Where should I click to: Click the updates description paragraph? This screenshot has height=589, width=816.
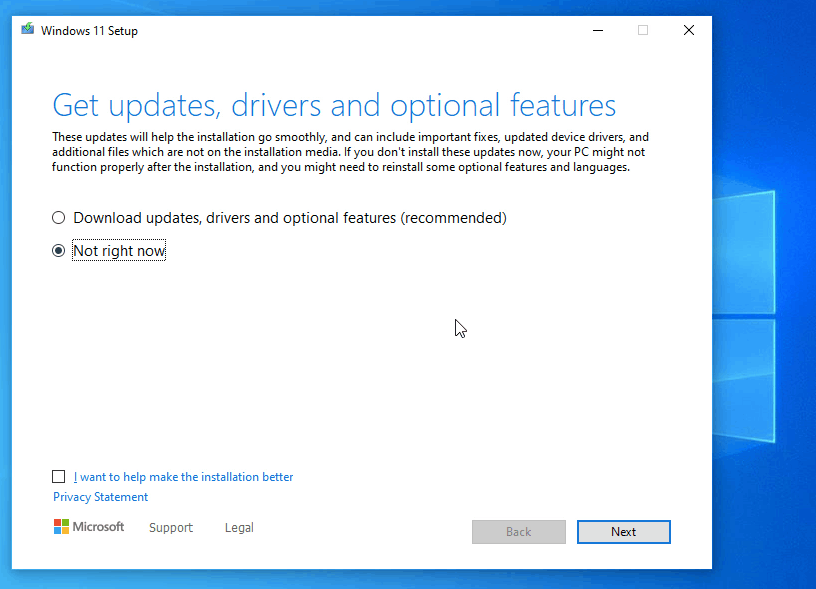(350, 152)
